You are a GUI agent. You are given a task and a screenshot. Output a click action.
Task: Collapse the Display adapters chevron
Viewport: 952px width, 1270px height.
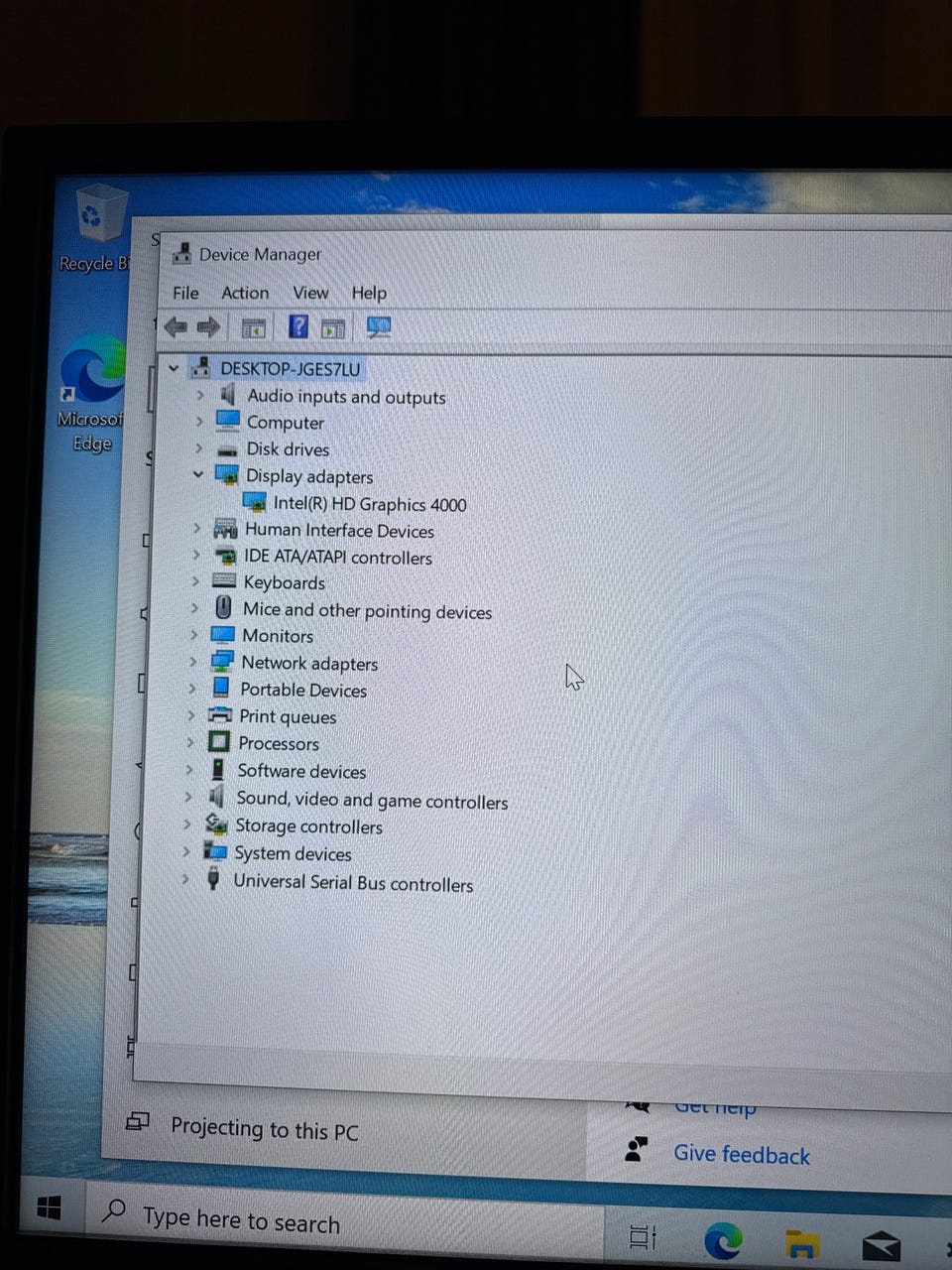tap(197, 475)
